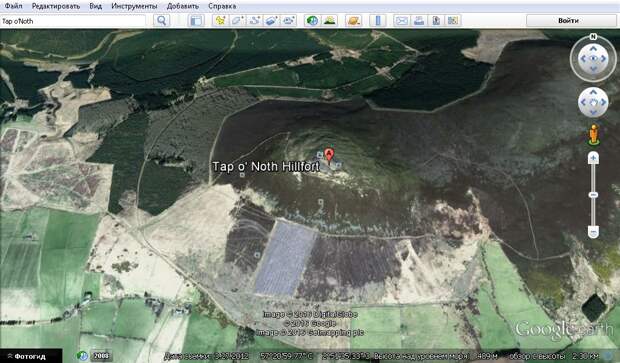This screenshot has height=363, width=620.
Task: Open the Справка menu
Action: pos(222,6)
